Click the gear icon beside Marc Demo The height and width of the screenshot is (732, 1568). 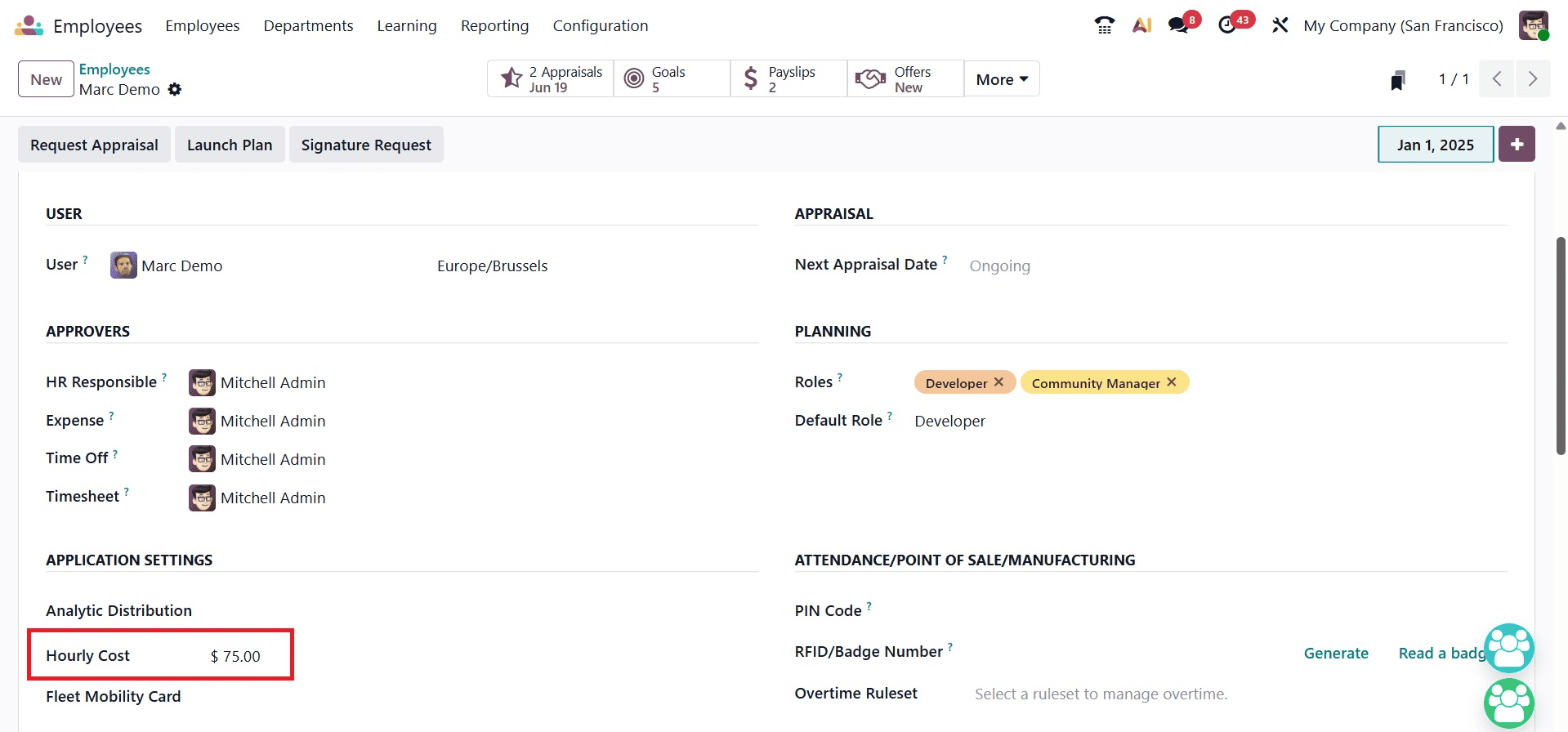(x=175, y=90)
